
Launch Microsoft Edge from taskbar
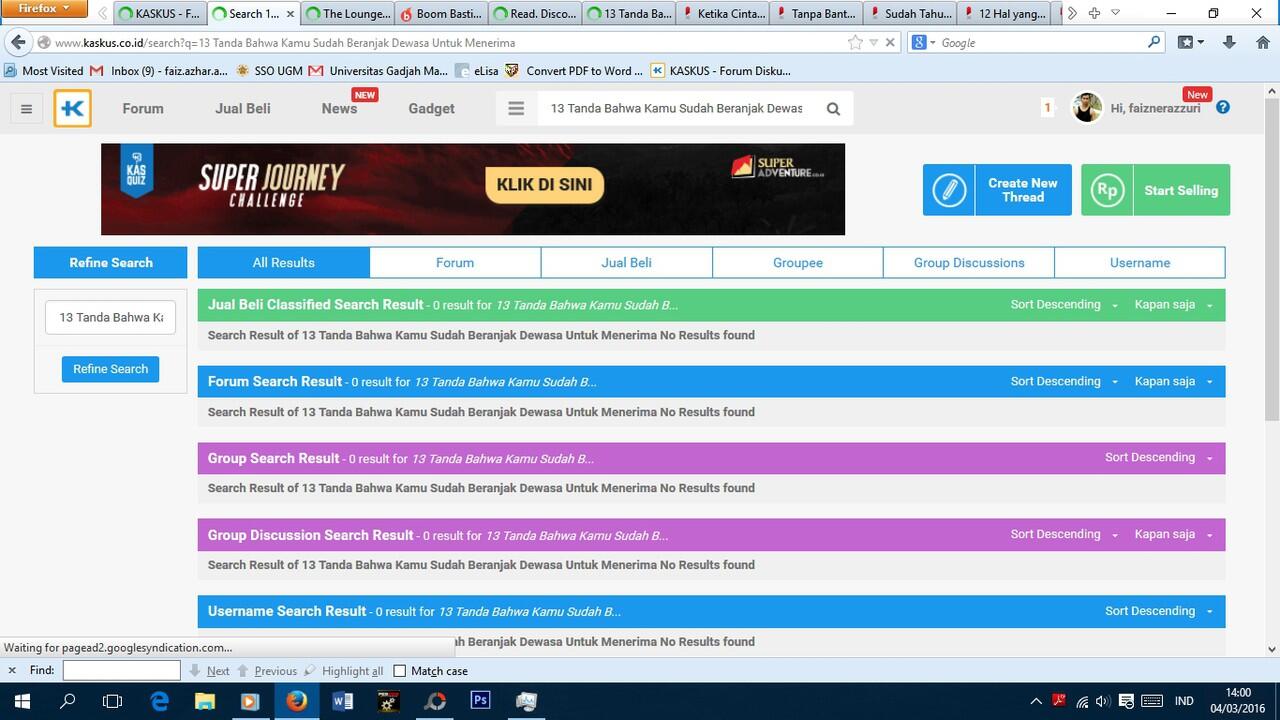coord(159,701)
